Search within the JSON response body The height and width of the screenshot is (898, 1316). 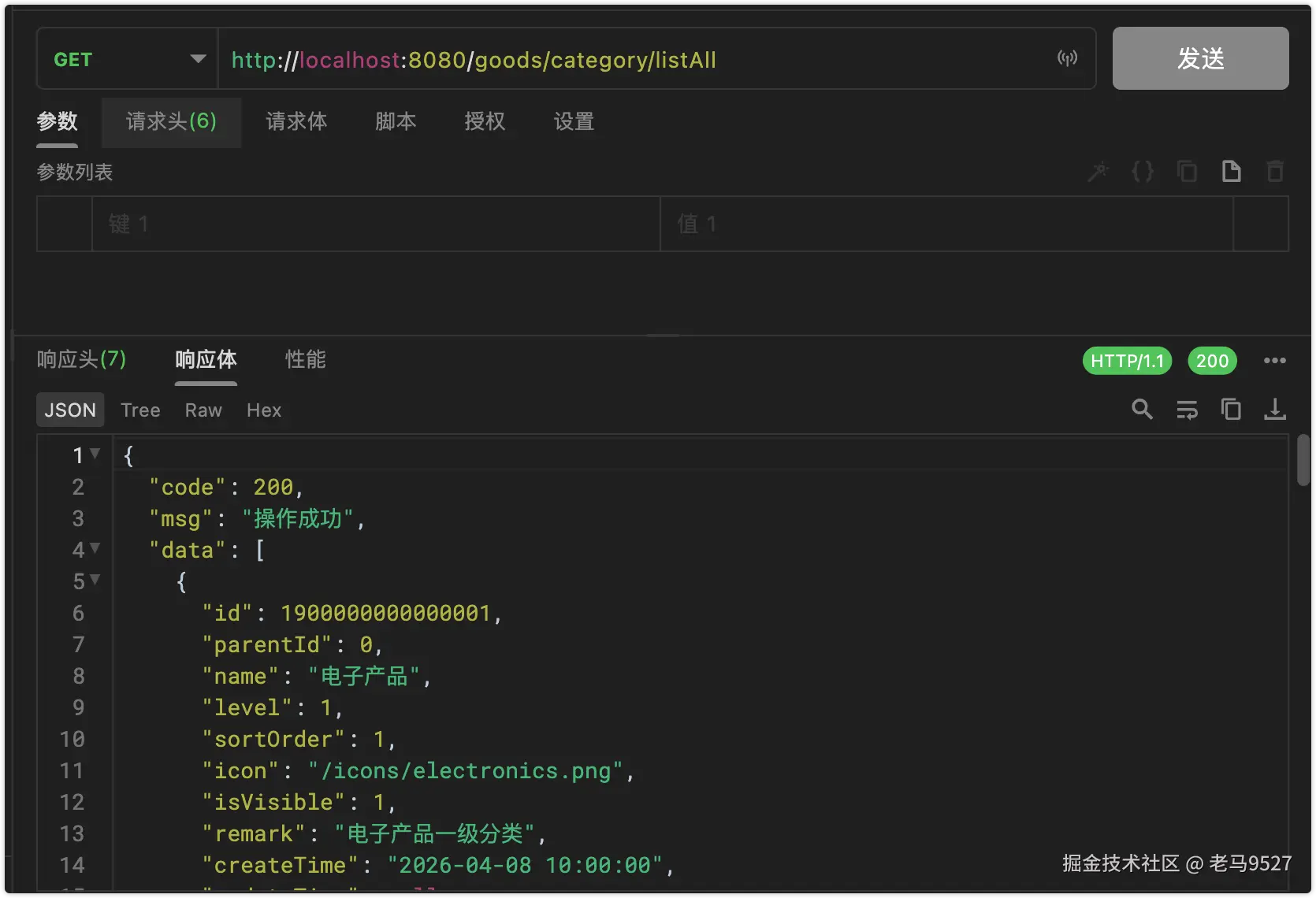coord(1142,410)
